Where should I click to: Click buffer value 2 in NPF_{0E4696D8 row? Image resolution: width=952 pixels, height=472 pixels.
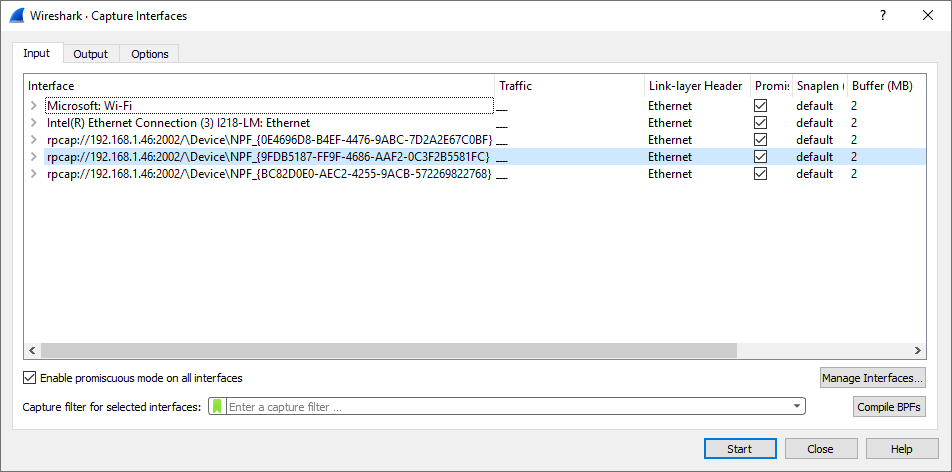tap(854, 140)
